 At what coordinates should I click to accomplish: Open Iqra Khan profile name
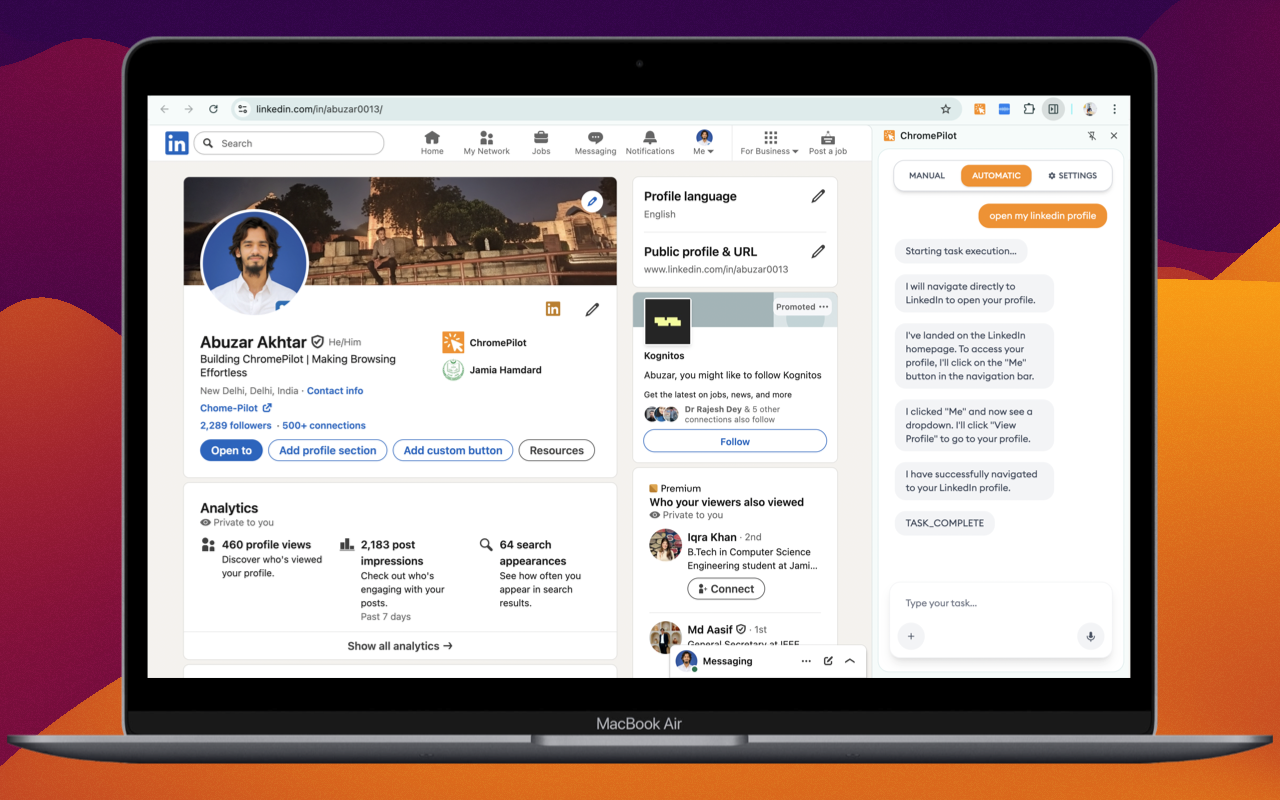(x=712, y=537)
